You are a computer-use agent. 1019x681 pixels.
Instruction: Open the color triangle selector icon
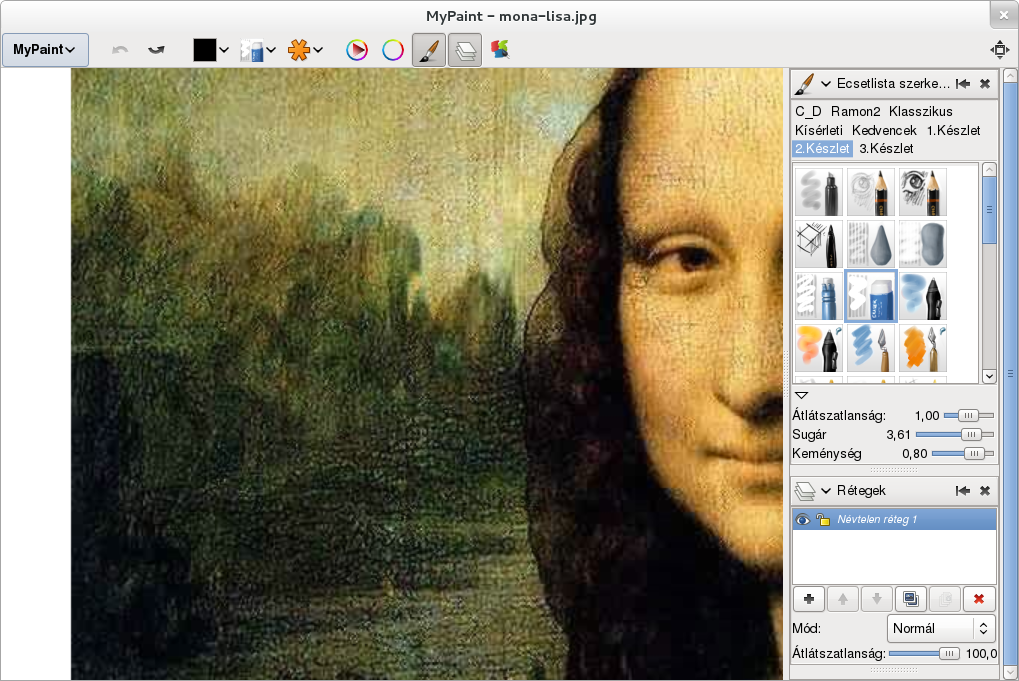357,50
